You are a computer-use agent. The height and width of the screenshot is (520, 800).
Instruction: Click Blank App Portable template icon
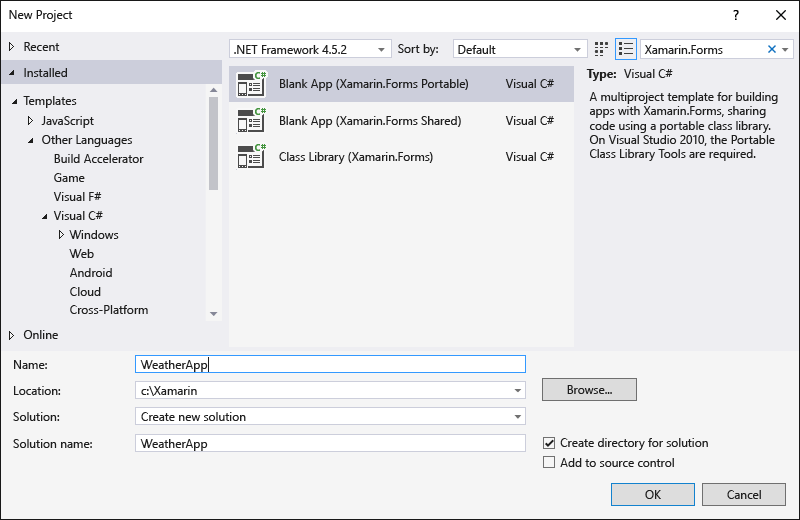click(252, 84)
